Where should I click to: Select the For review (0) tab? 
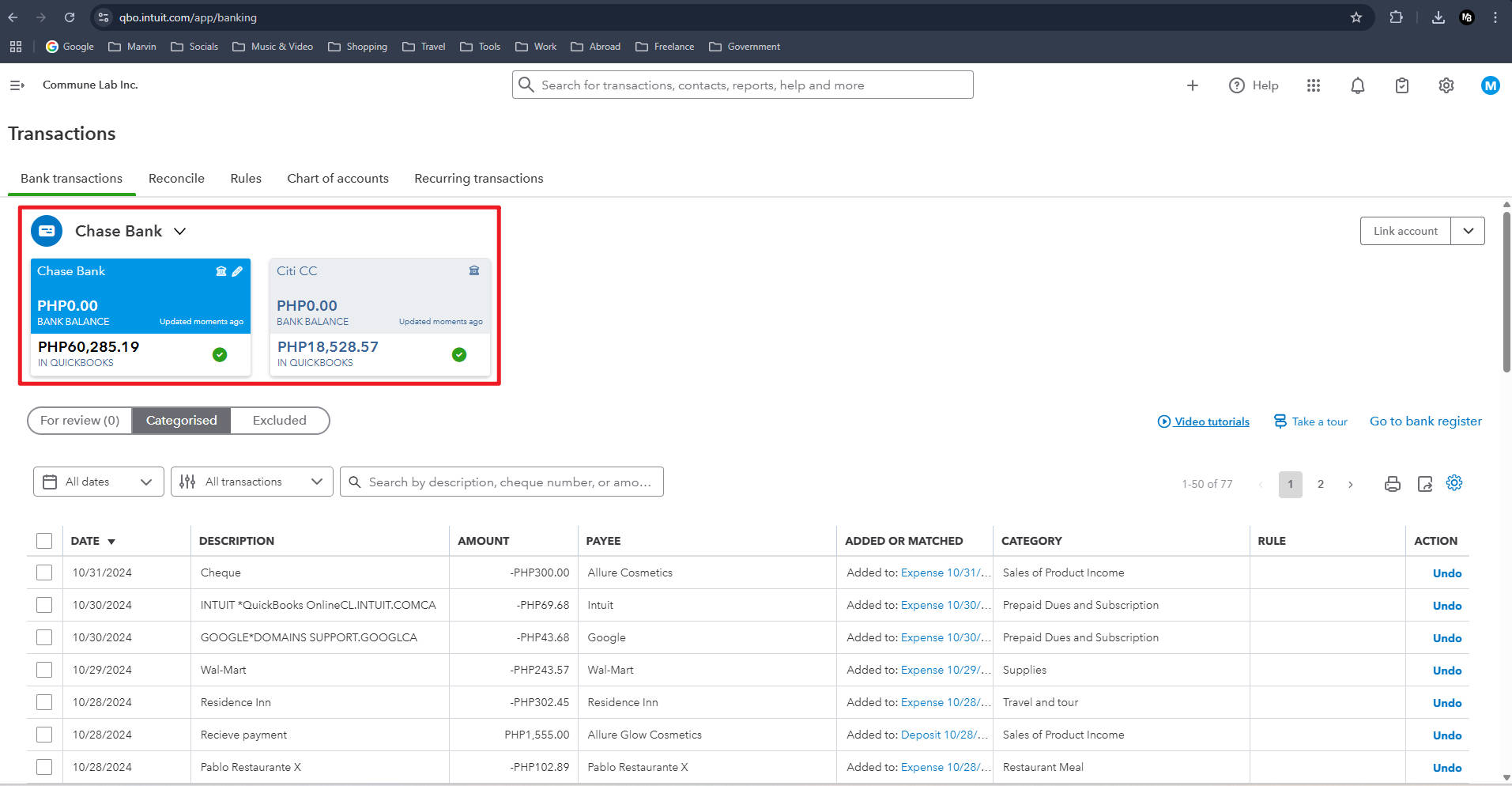(x=80, y=421)
